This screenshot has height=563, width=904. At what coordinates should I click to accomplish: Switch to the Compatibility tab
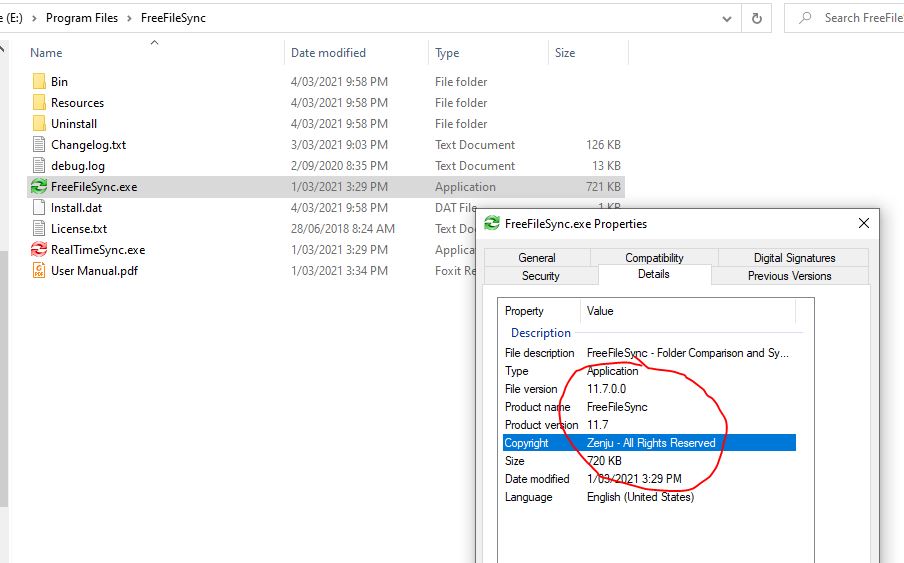click(654, 258)
